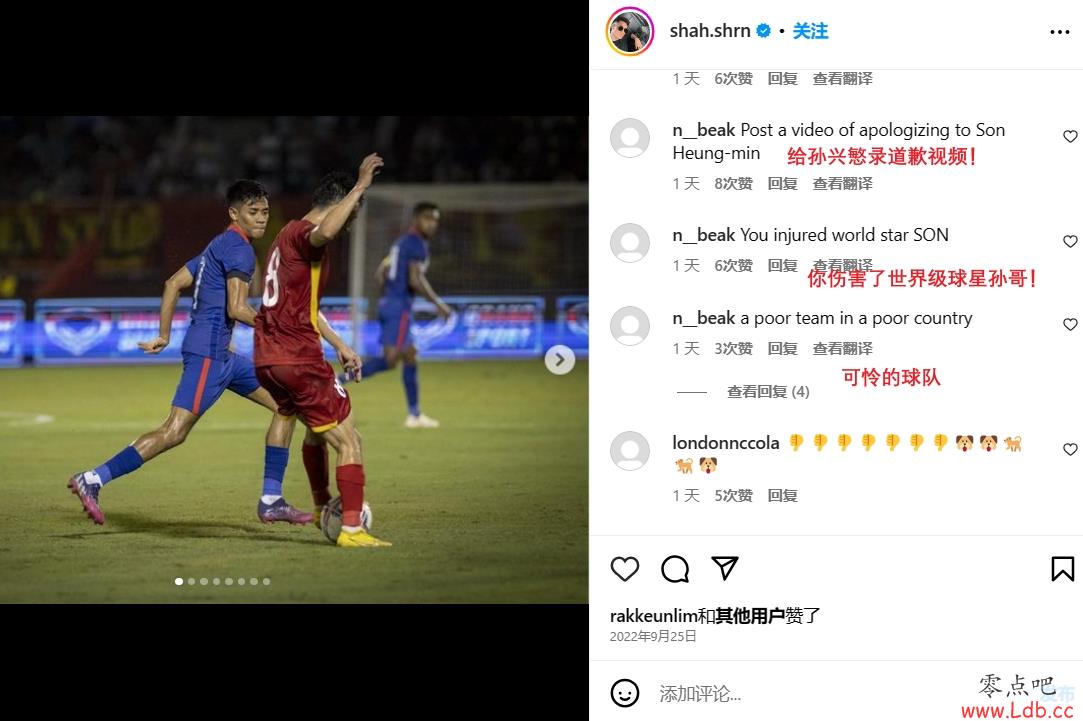Like the post with heart icon
The height and width of the screenshot is (721, 1083).
tap(624, 569)
